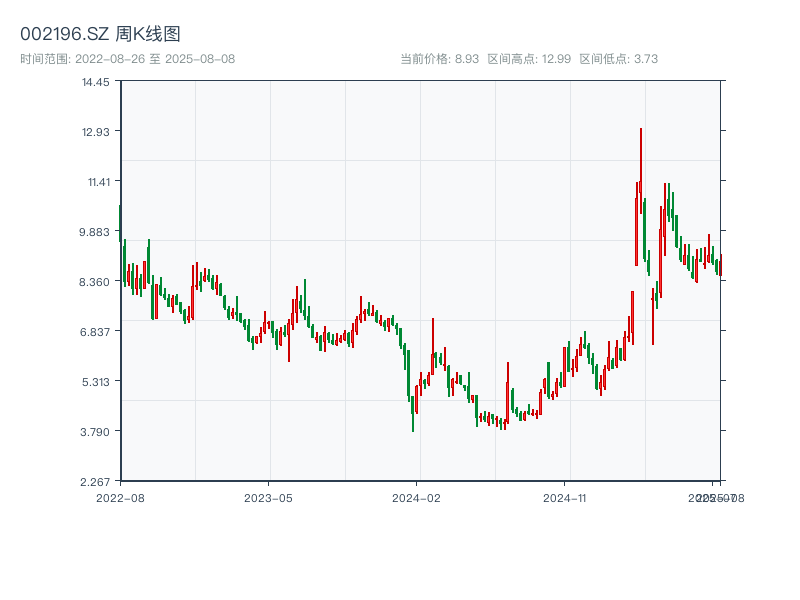Click x-axis date label 2024-02
Screen dimensions: 800x600
416,498
